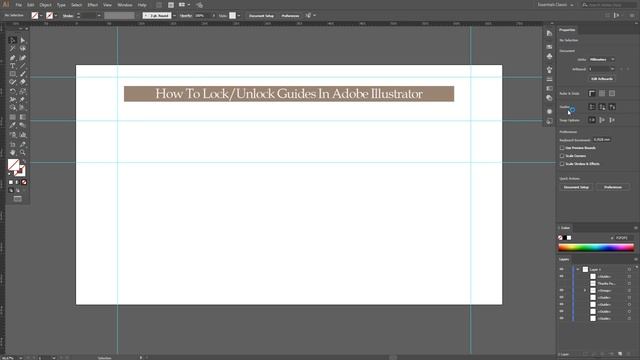
Task: Collapse the Layer 1 disclosure arrow
Action: (578, 269)
